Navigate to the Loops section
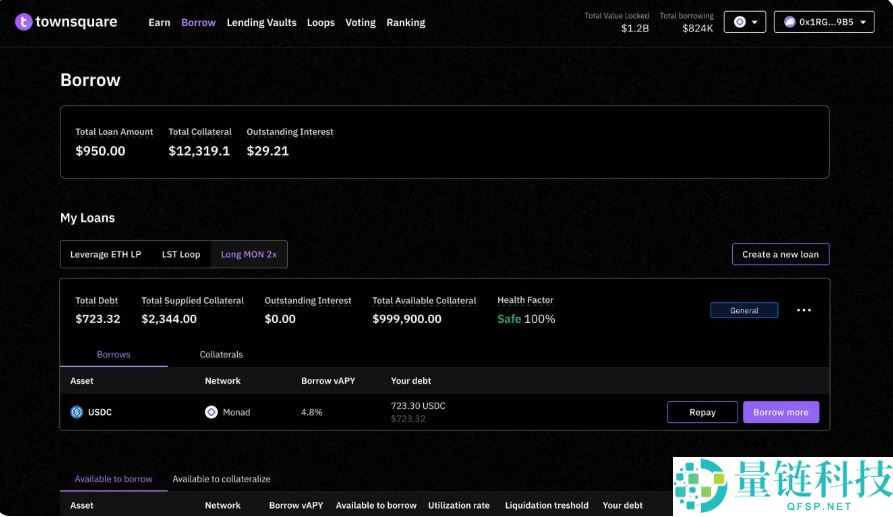This screenshot has width=893, height=517. pyautogui.click(x=321, y=22)
